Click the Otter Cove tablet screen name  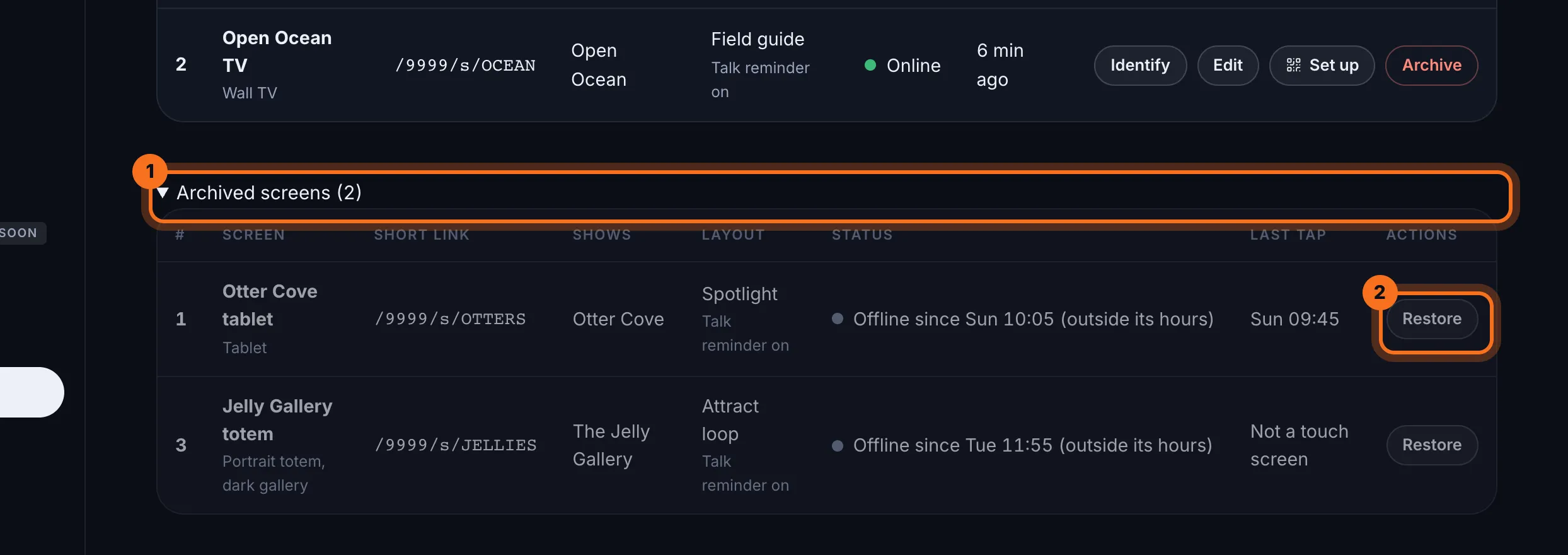[270, 305]
